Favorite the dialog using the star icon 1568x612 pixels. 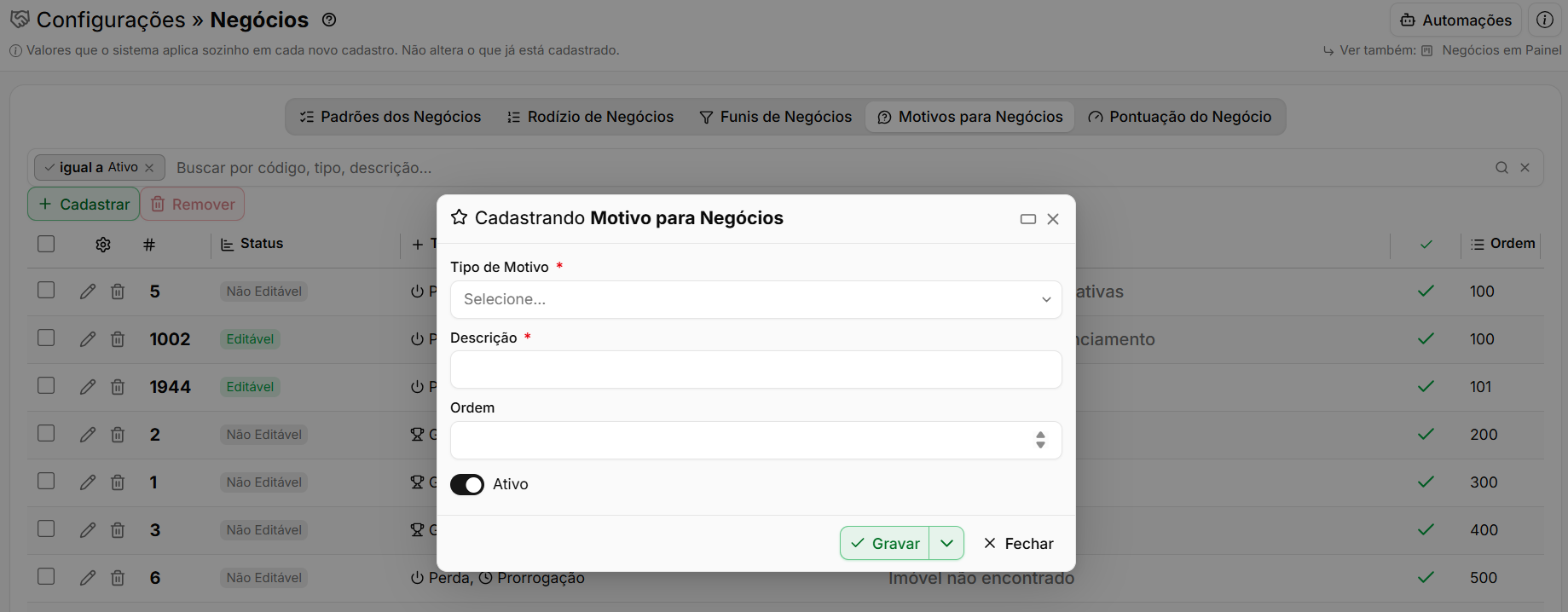pos(459,217)
